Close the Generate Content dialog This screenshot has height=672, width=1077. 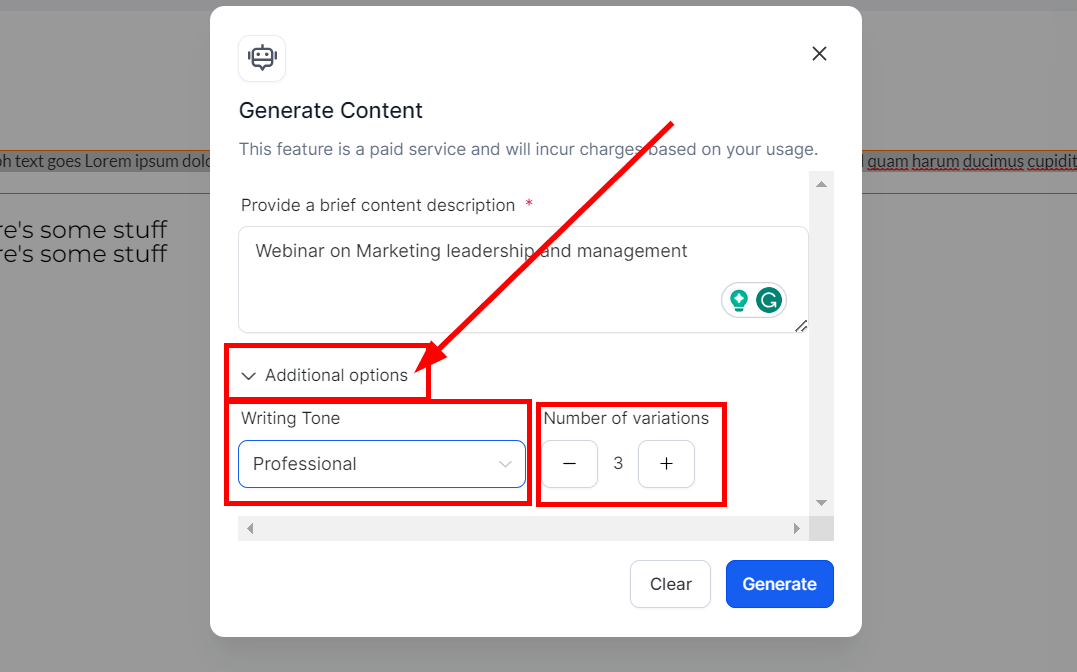(819, 54)
